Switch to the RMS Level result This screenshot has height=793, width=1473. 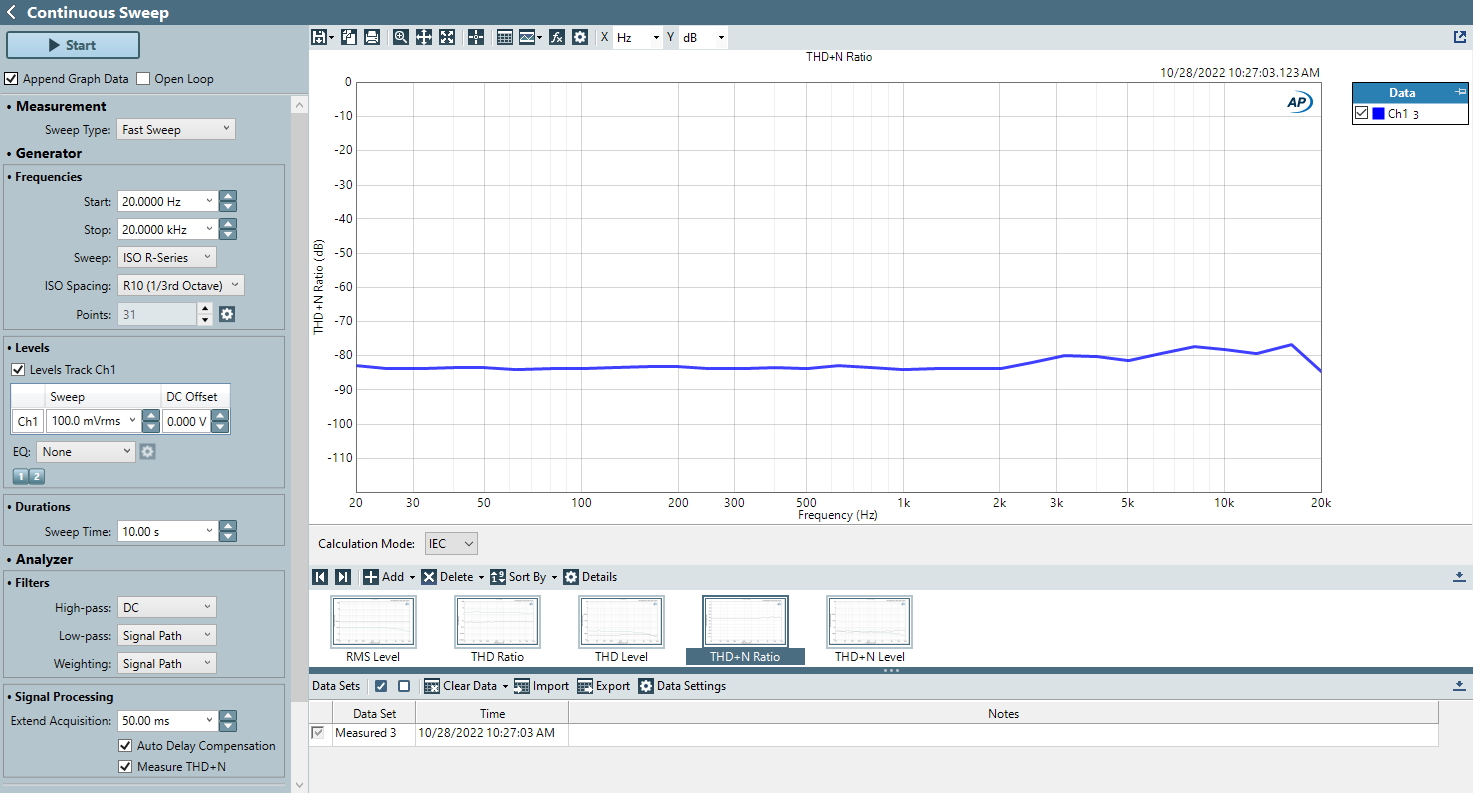(x=373, y=623)
